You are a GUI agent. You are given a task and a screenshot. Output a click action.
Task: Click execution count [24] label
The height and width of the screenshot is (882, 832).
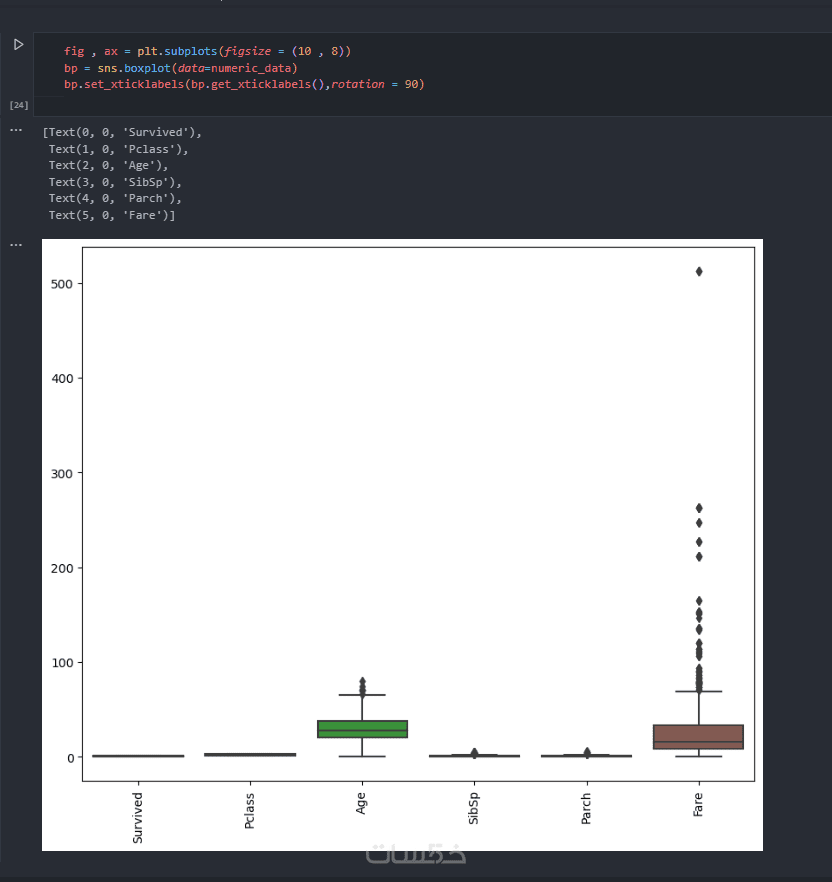pyautogui.click(x=19, y=105)
